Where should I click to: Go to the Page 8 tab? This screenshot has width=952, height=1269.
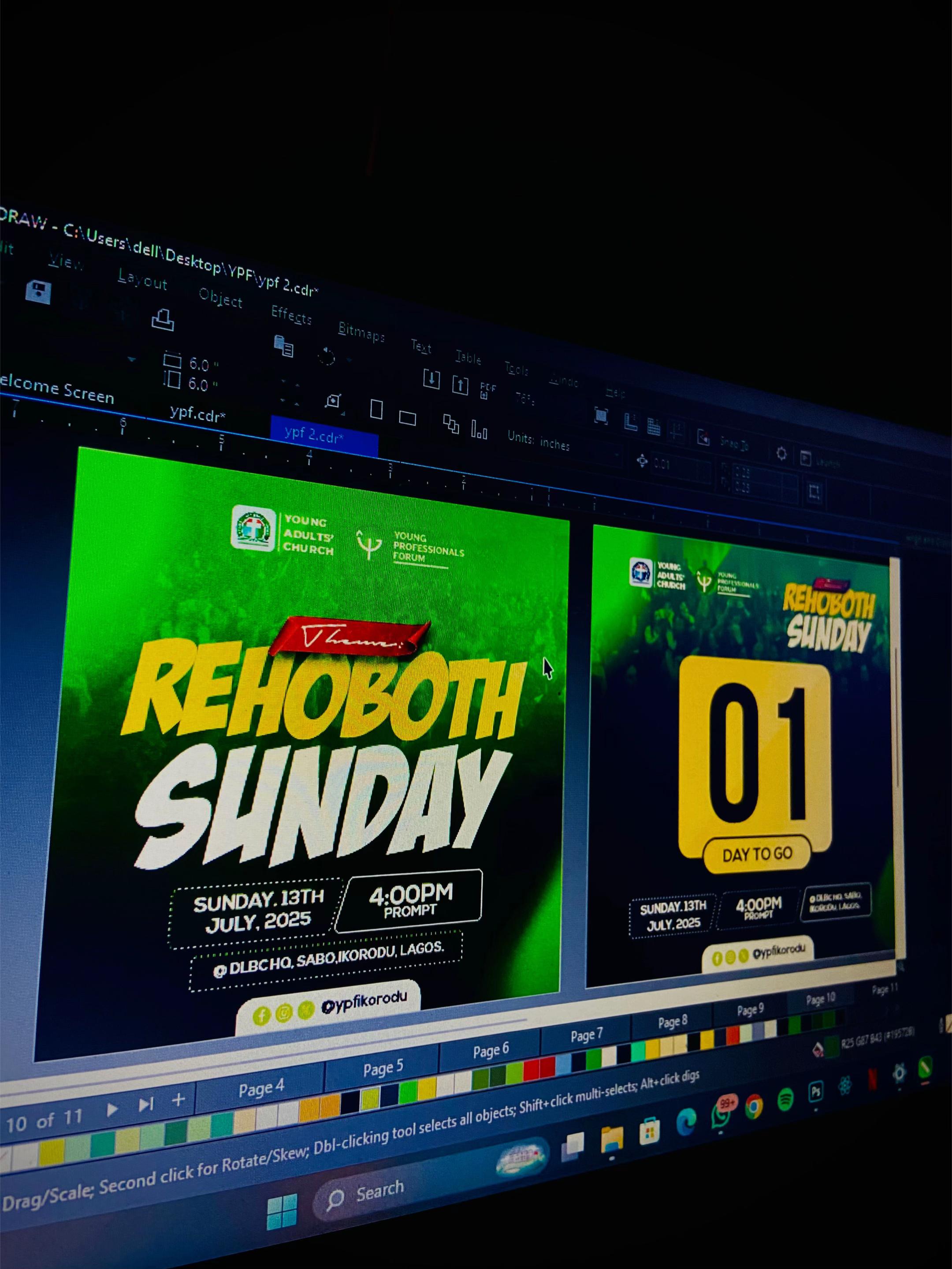tap(673, 1022)
